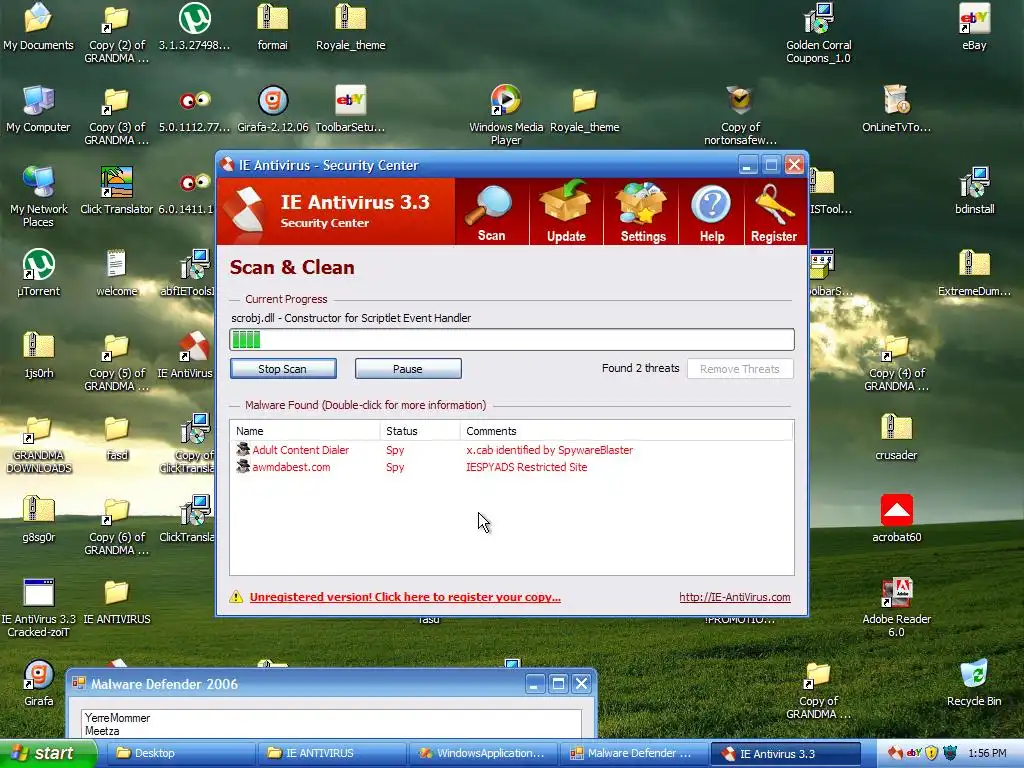Select the ToolbarSetup eBay installer icon

click(x=351, y=110)
